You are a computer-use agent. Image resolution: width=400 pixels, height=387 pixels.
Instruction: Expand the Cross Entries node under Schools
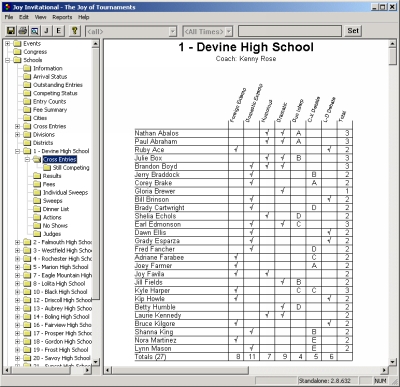(x=17, y=126)
